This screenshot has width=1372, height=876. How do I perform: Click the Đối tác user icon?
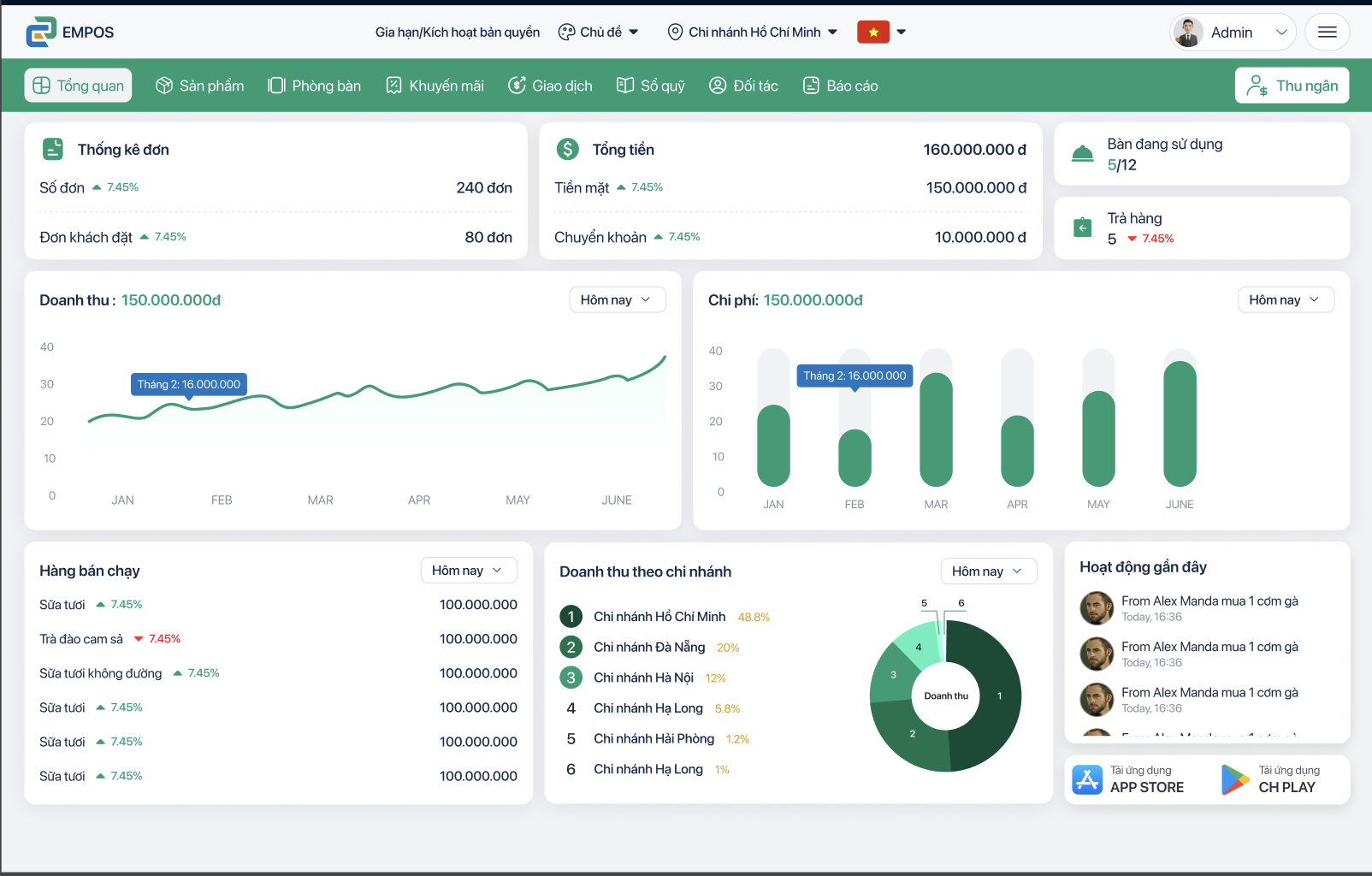coord(718,86)
